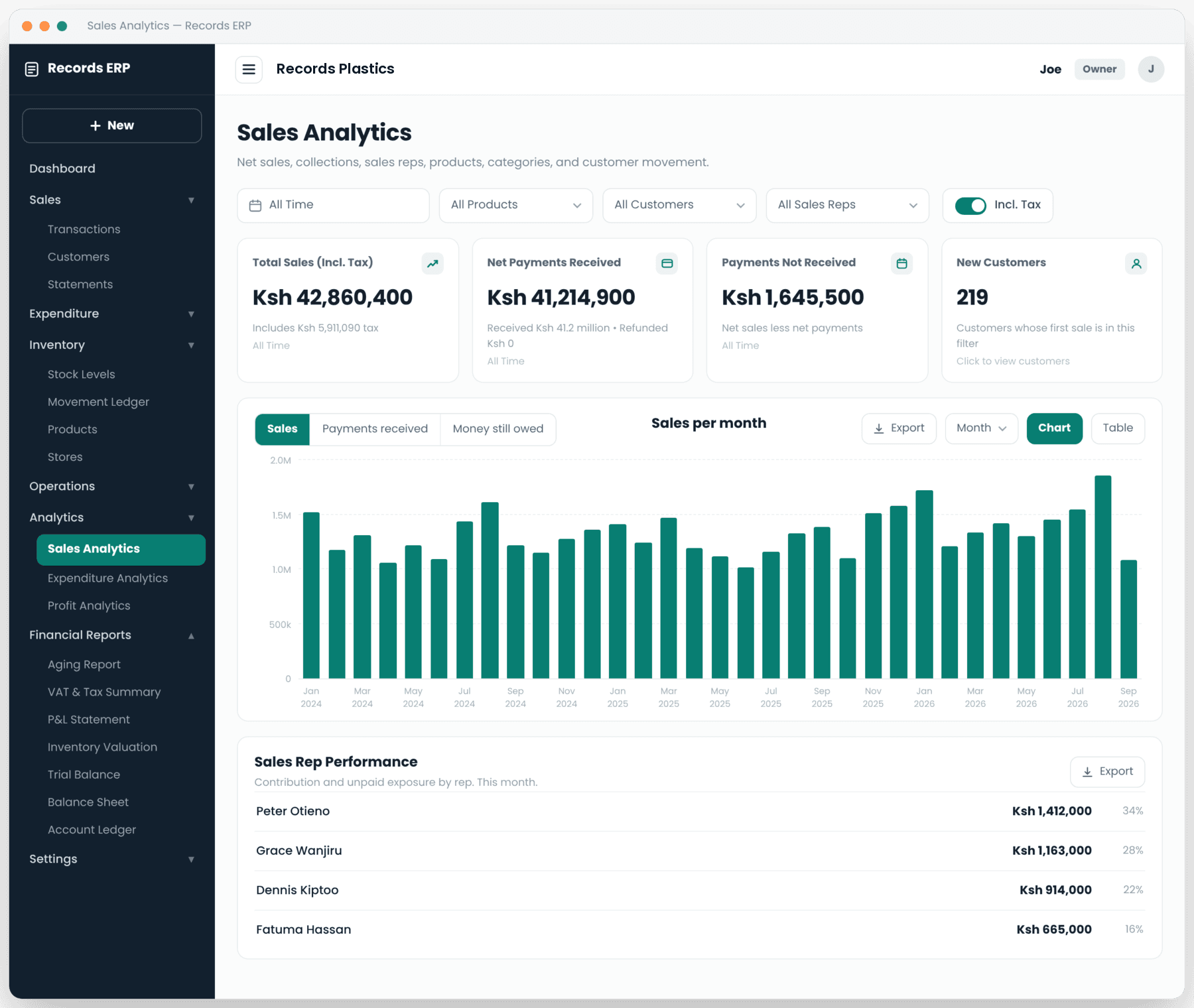Click the Records ERP logo icon

pos(31,69)
